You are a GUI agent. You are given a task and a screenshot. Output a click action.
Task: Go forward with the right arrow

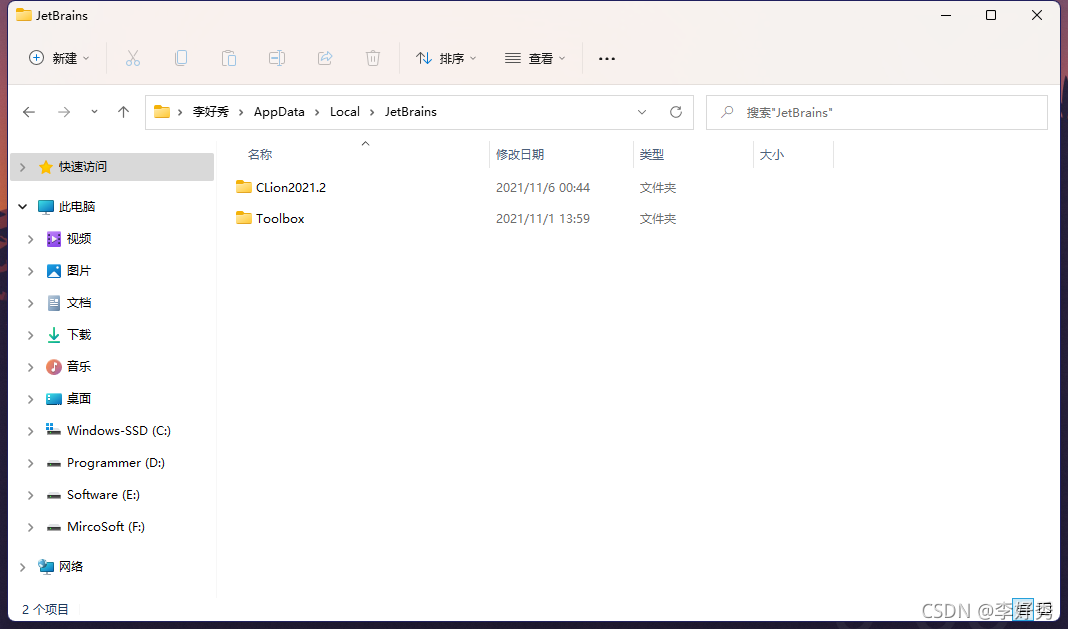click(x=64, y=112)
